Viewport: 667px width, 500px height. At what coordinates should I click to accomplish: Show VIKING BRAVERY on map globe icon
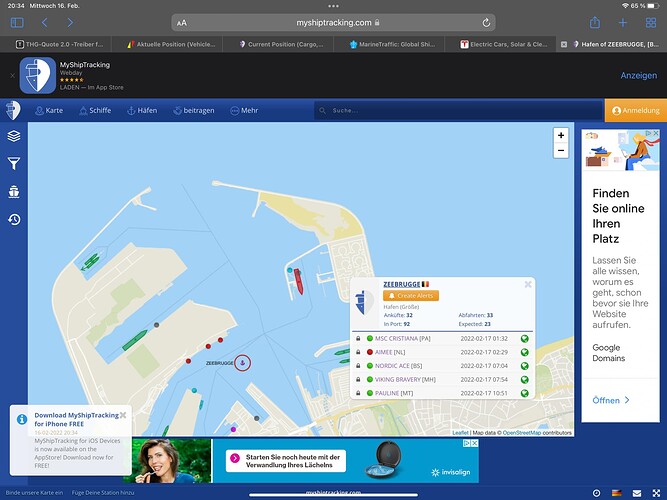(525, 380)
